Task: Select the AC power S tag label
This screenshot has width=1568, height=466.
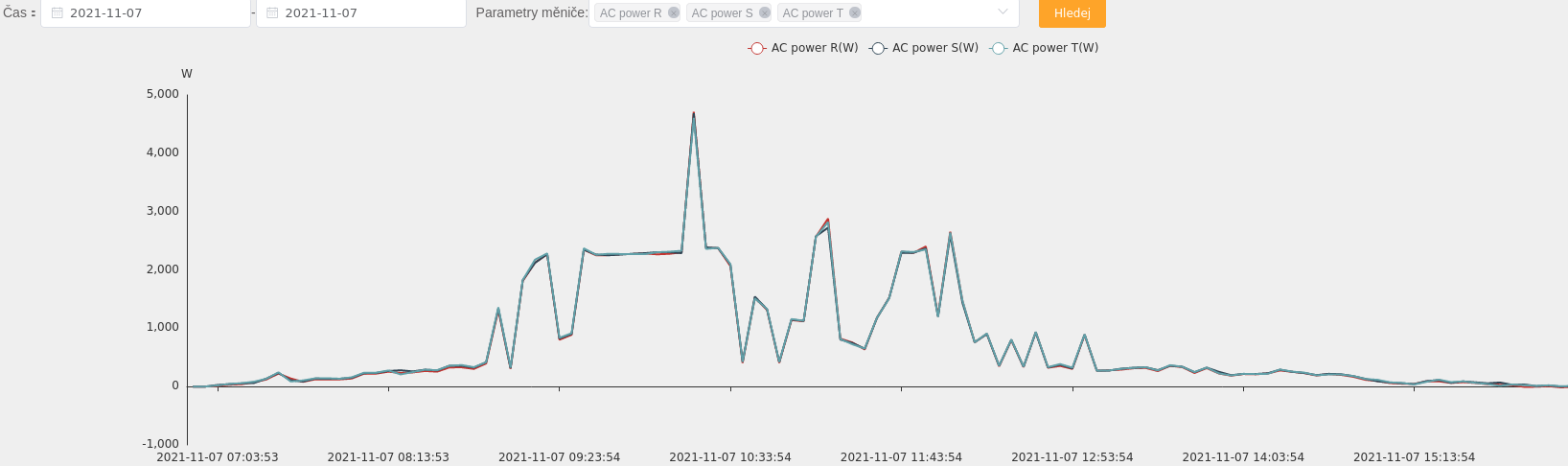Action: coord(722,12)
